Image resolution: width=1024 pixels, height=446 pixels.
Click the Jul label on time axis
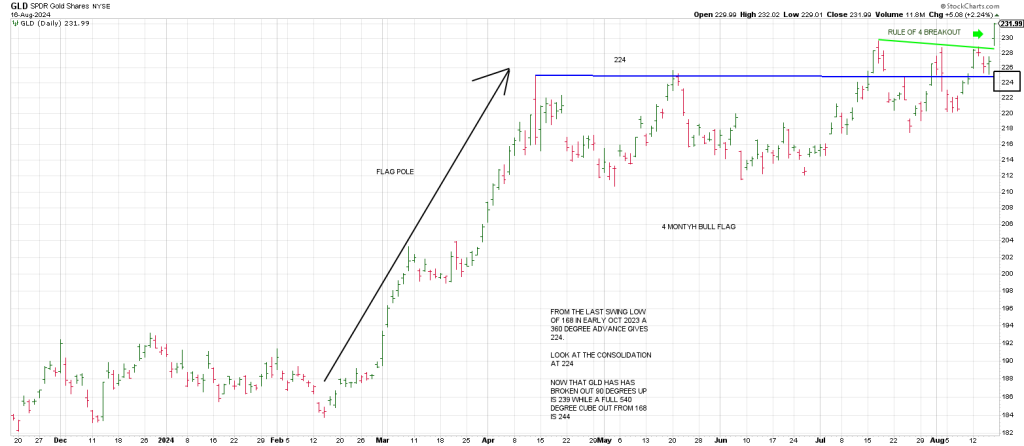(x=818, y=439)
